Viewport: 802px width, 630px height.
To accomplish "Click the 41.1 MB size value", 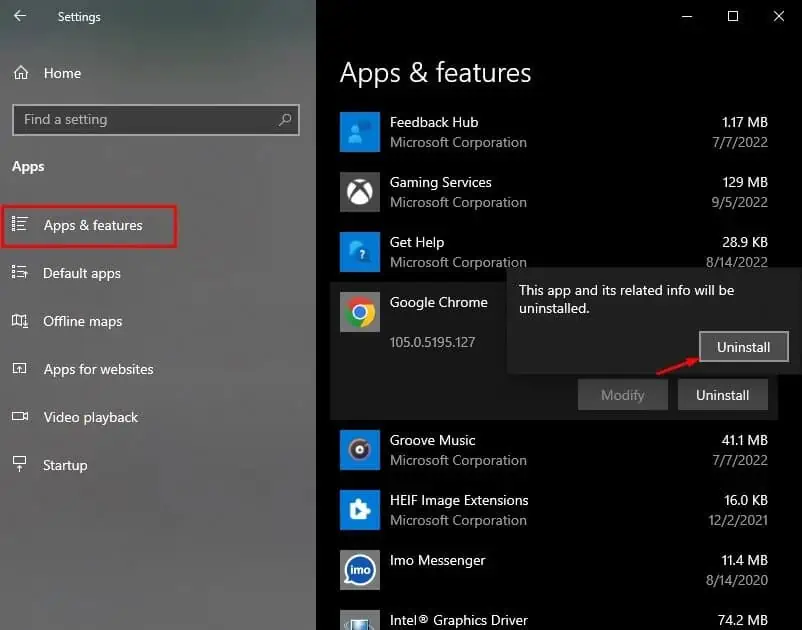I will tap(745, 440).
